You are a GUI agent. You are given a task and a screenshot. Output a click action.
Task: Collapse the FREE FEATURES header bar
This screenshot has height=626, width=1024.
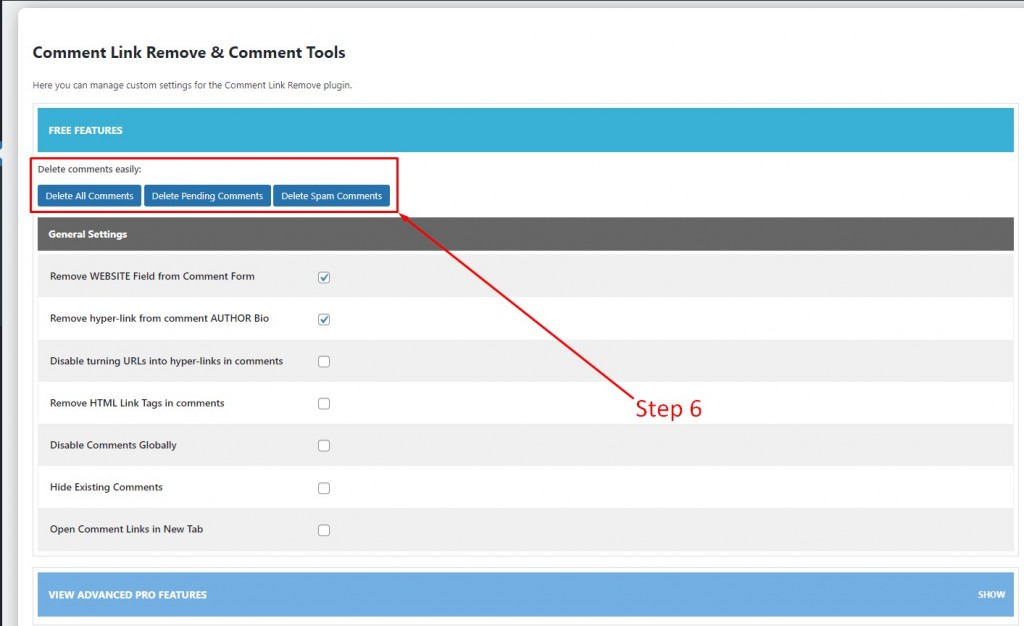(526, 130)
